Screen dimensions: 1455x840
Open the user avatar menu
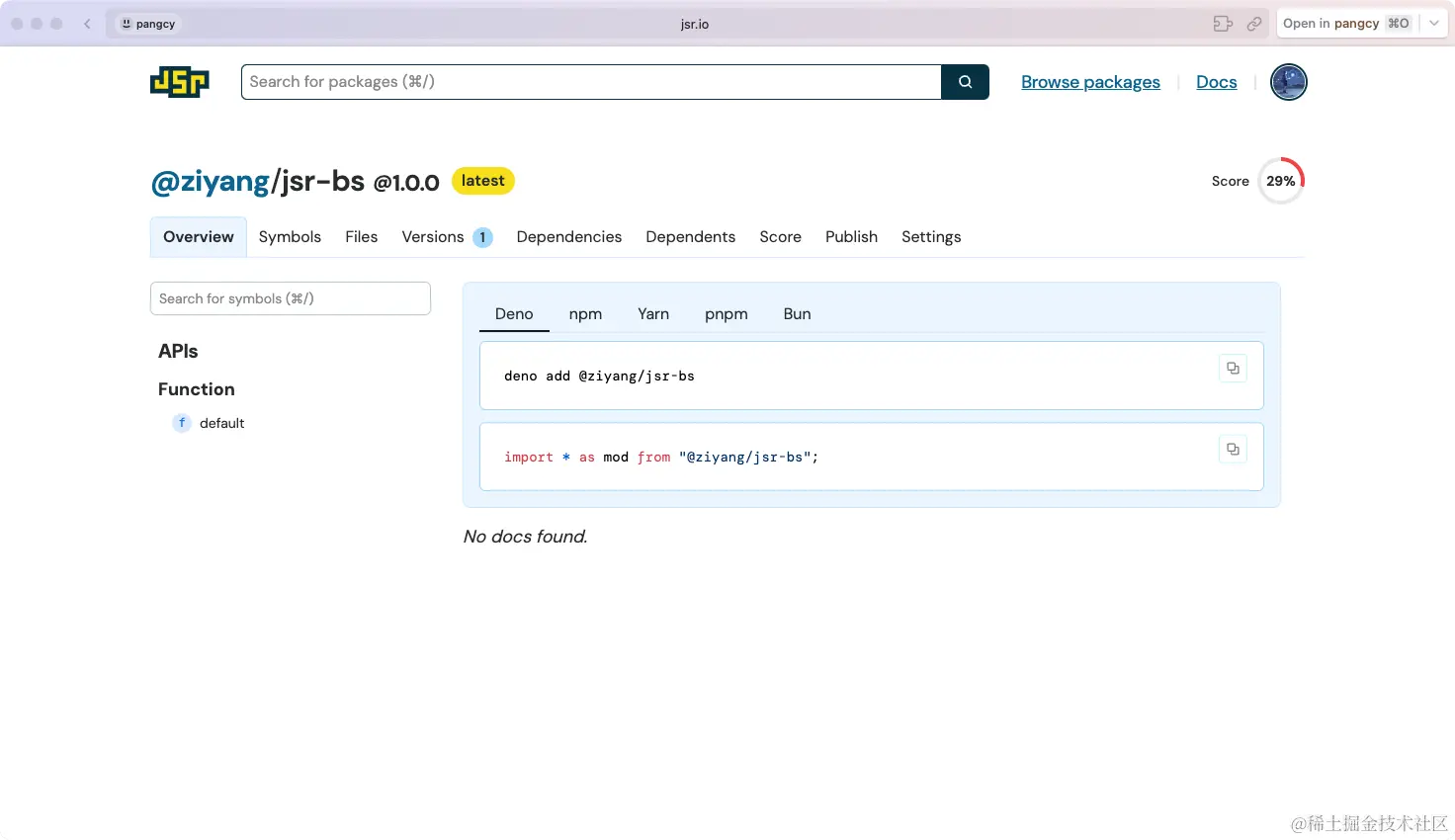click(1288, 82)
